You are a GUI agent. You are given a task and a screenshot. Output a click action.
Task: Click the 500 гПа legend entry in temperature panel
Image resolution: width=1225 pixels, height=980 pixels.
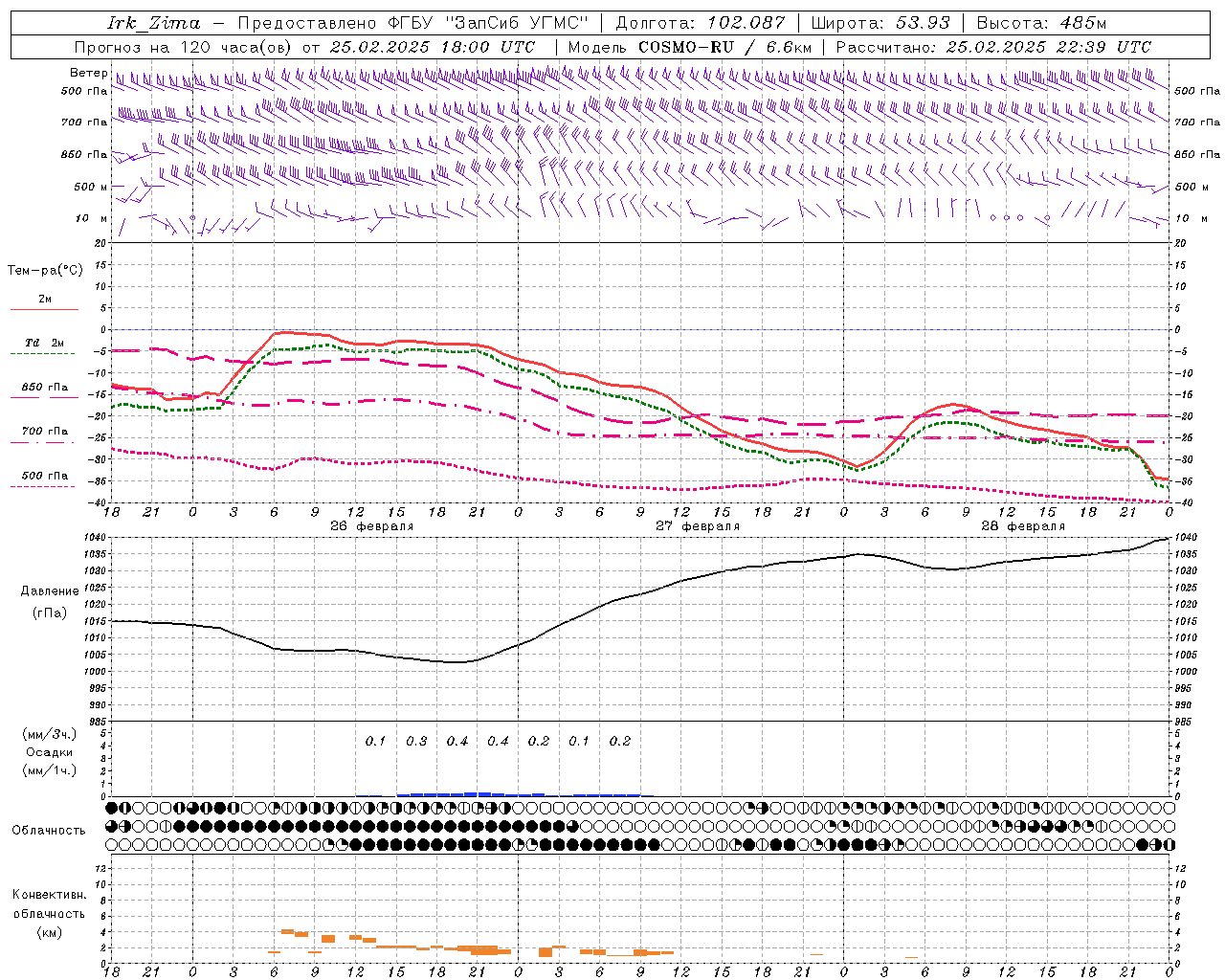pos(45,476)
